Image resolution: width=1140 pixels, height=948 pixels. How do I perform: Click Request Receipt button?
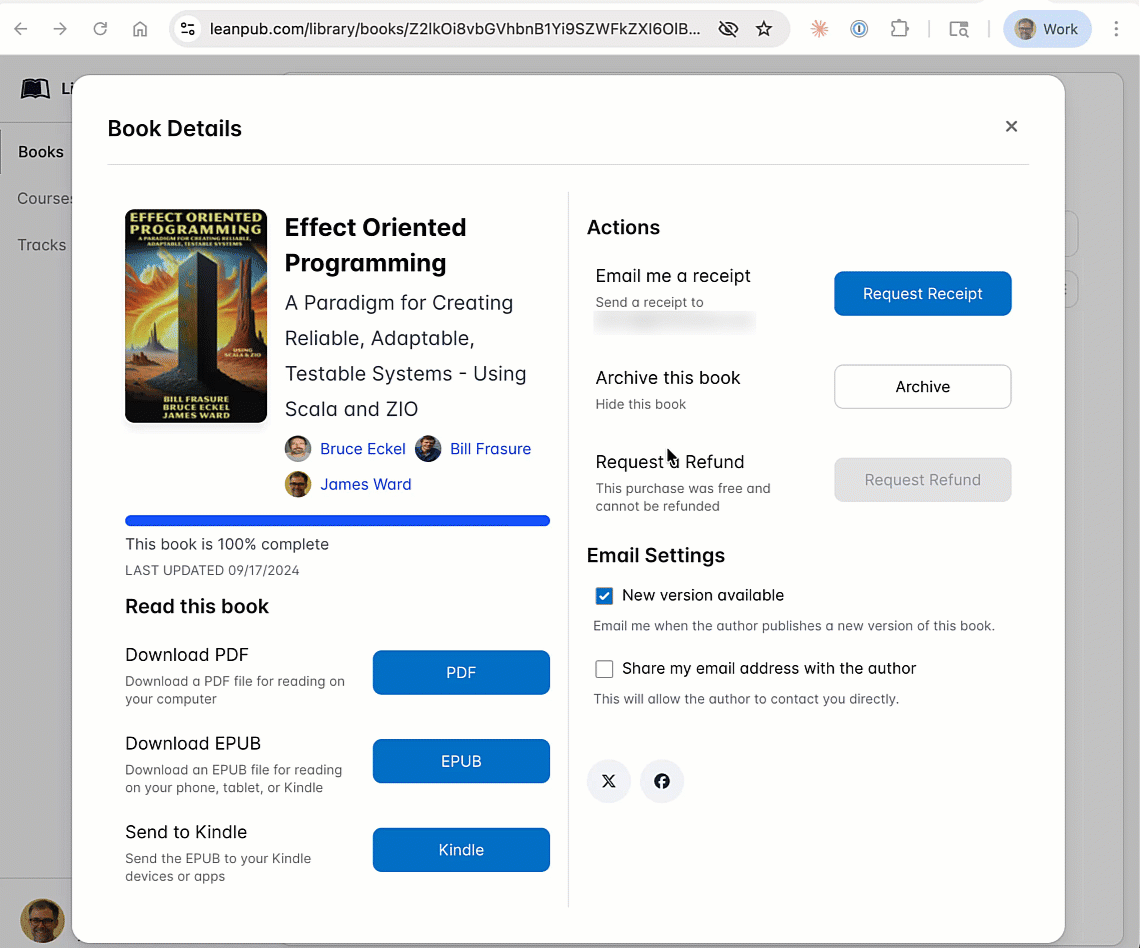pyautogui.click(x=923, y=294)
